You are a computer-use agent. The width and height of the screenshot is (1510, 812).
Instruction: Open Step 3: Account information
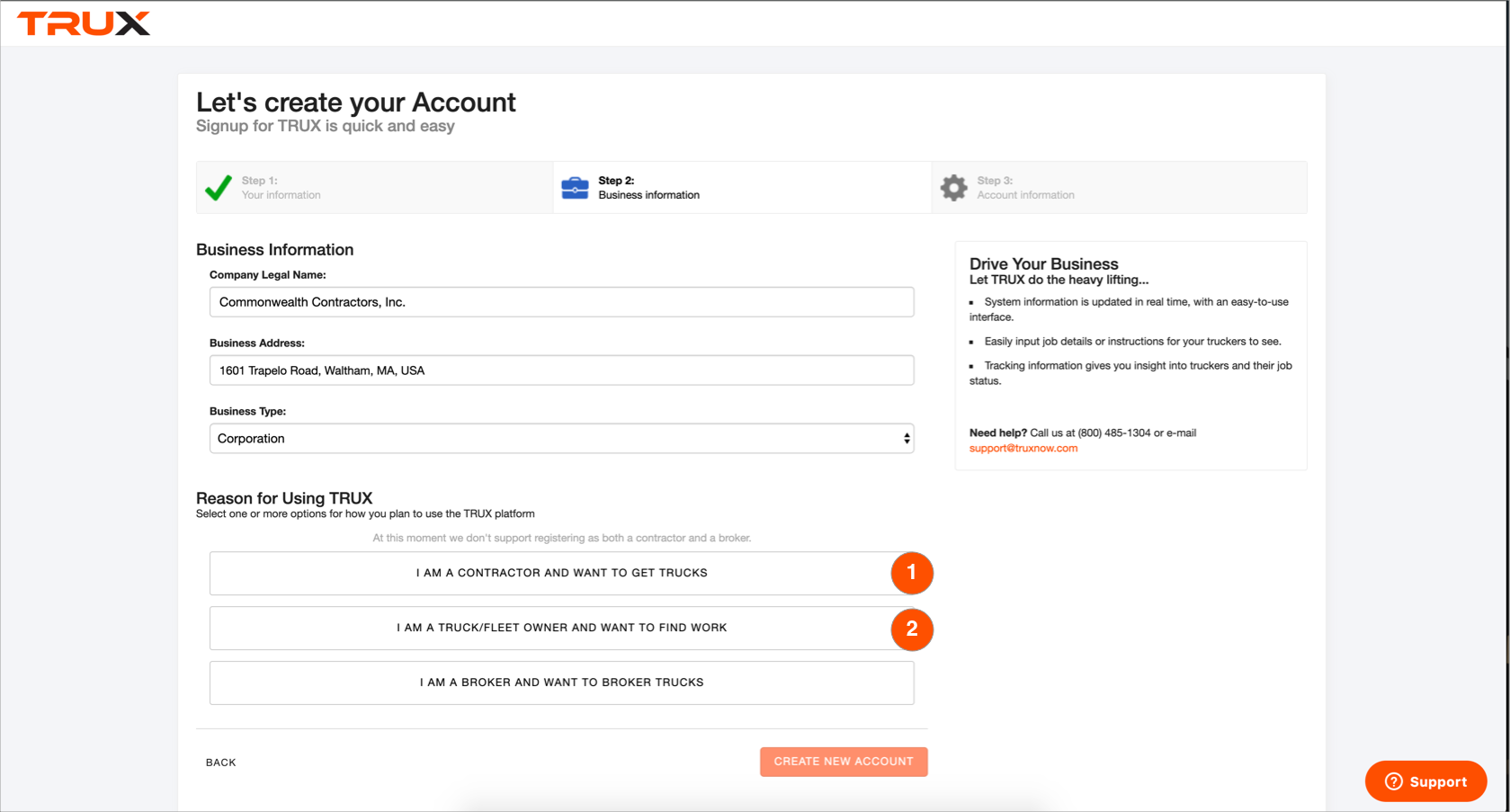1119,187
